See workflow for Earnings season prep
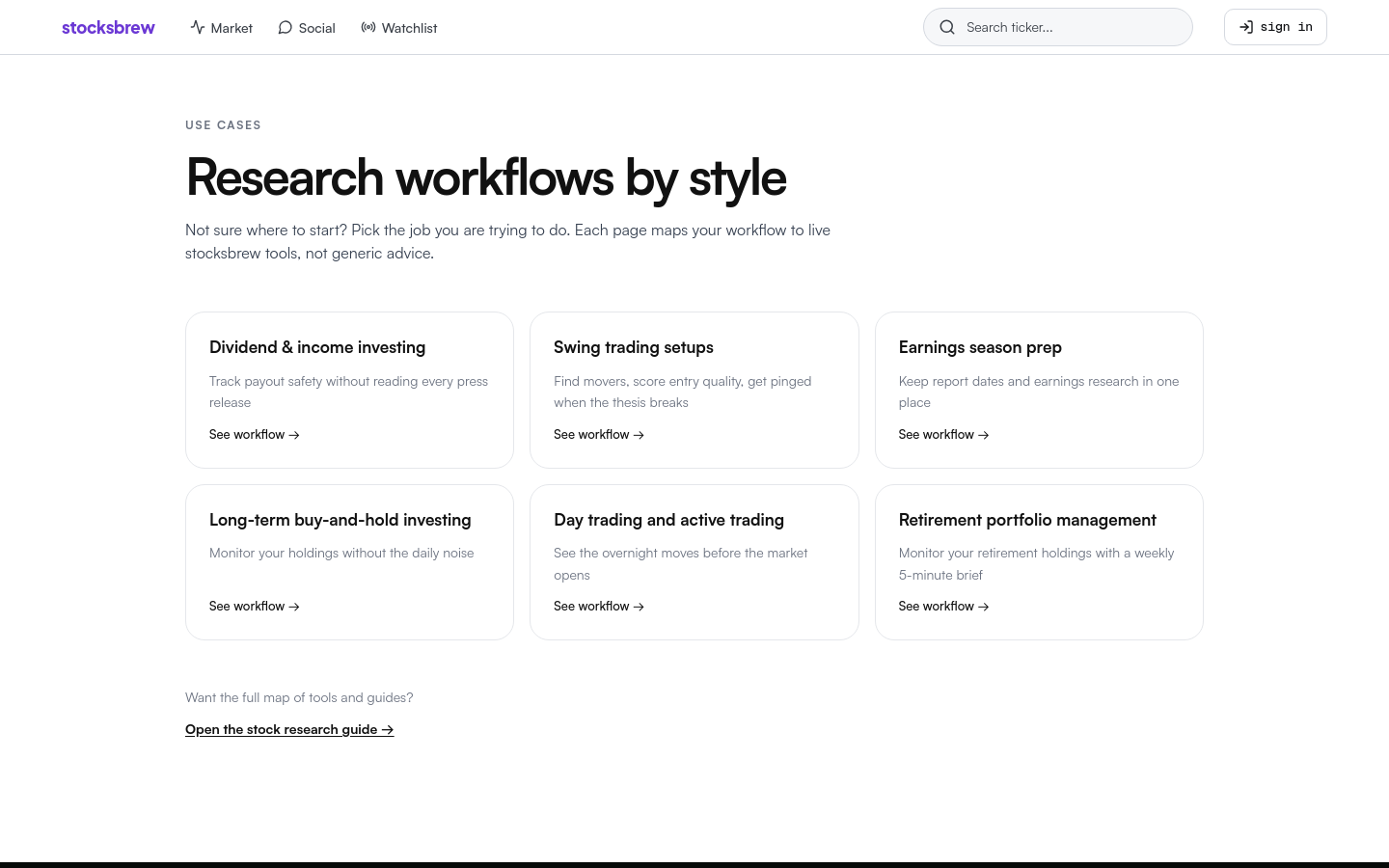This screenshot has height=868, width=1389. pos(943,435)
